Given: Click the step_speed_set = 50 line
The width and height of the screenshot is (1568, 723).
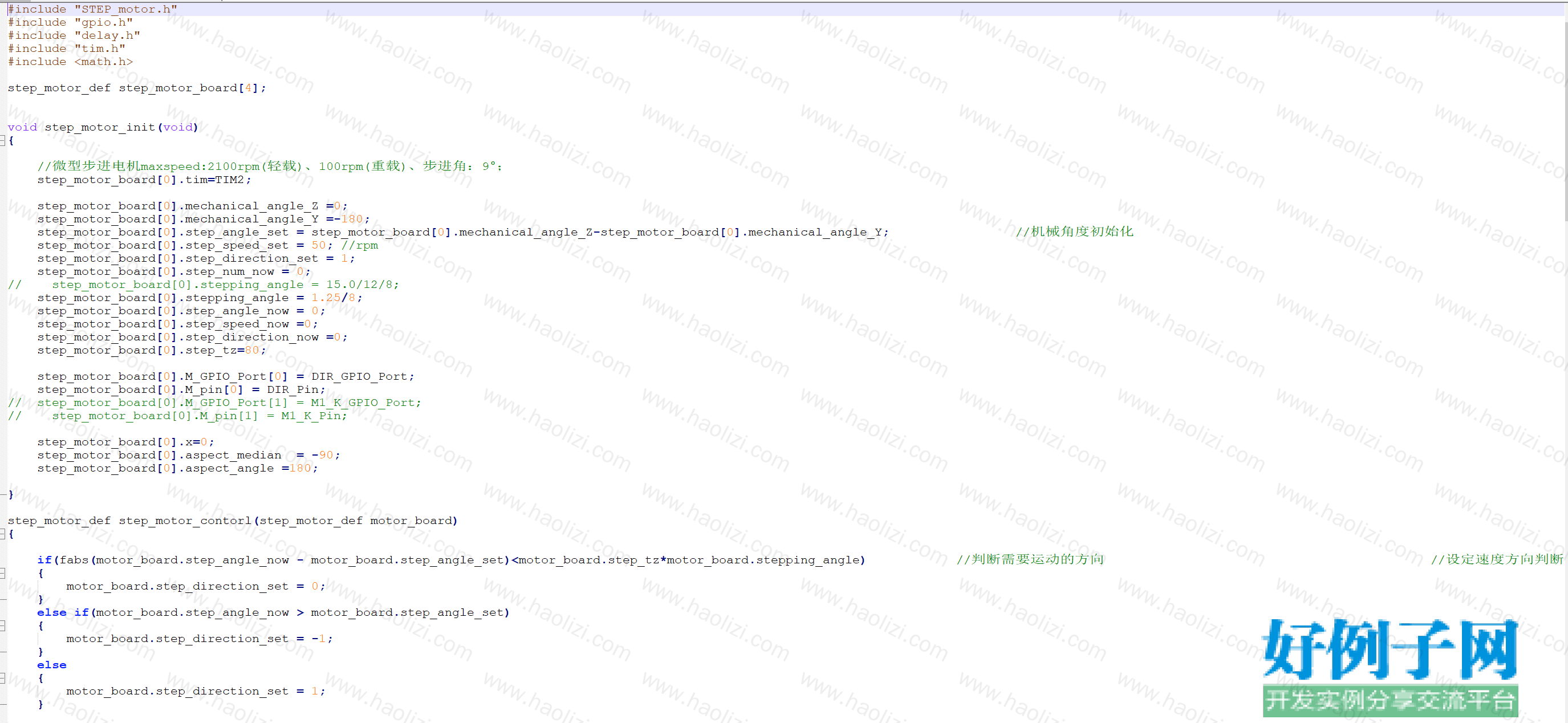Looking at the screenshot, I should [208, 246].
